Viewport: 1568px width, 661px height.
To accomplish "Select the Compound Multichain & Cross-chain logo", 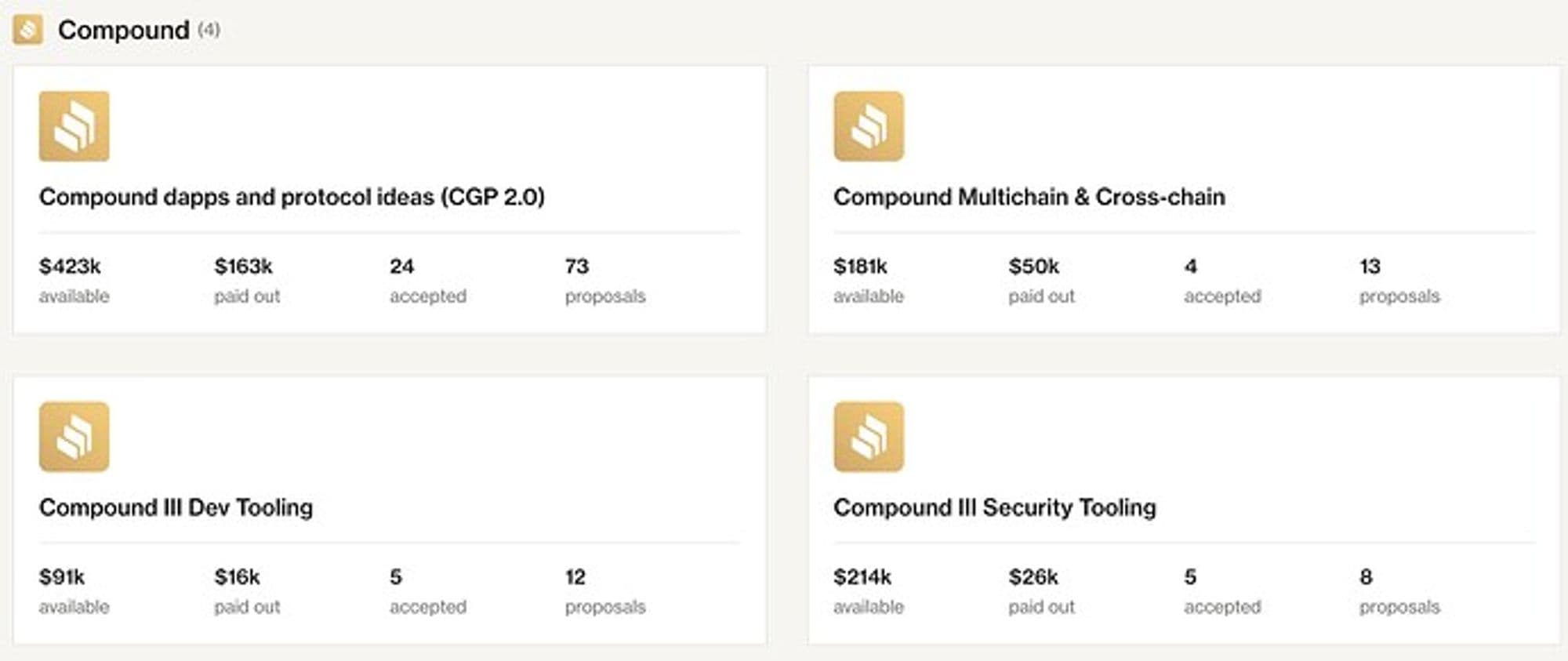I will pyautogui.click(x=869, y=126).
